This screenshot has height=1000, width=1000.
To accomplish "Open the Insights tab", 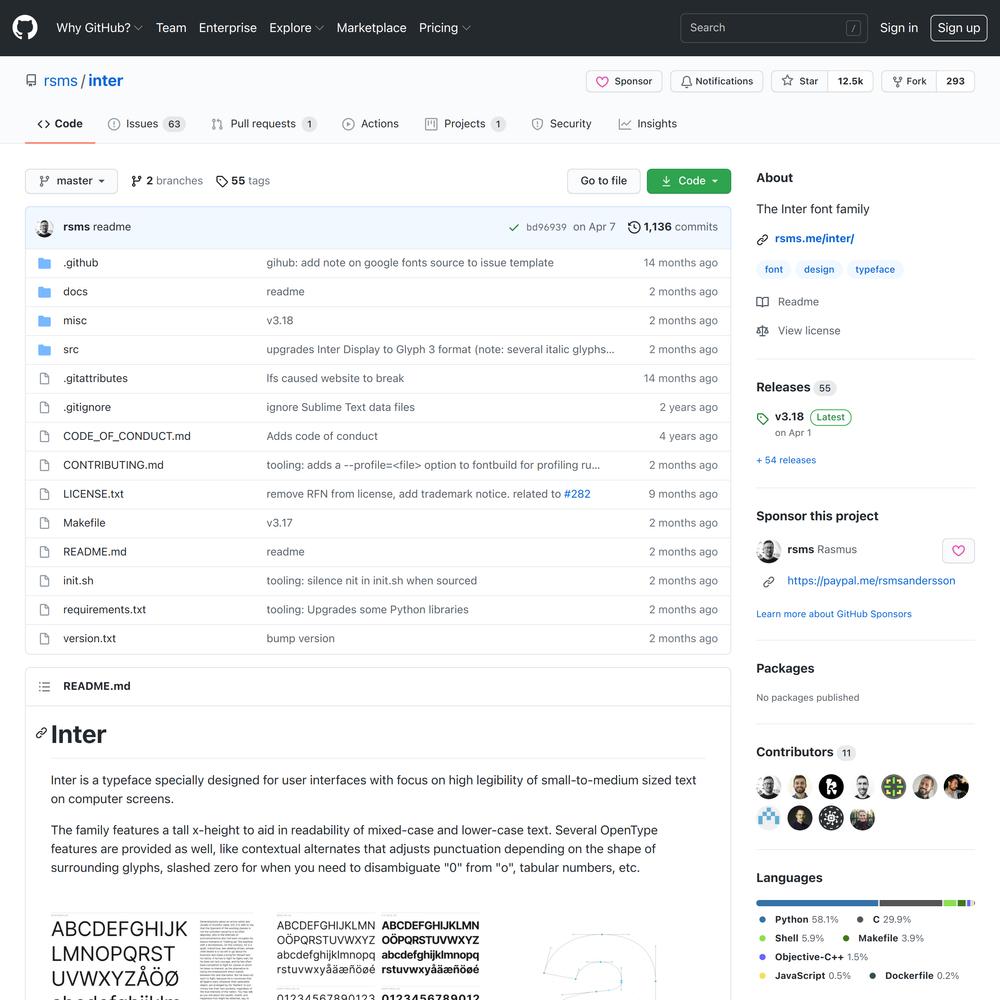I will (647, 124).
